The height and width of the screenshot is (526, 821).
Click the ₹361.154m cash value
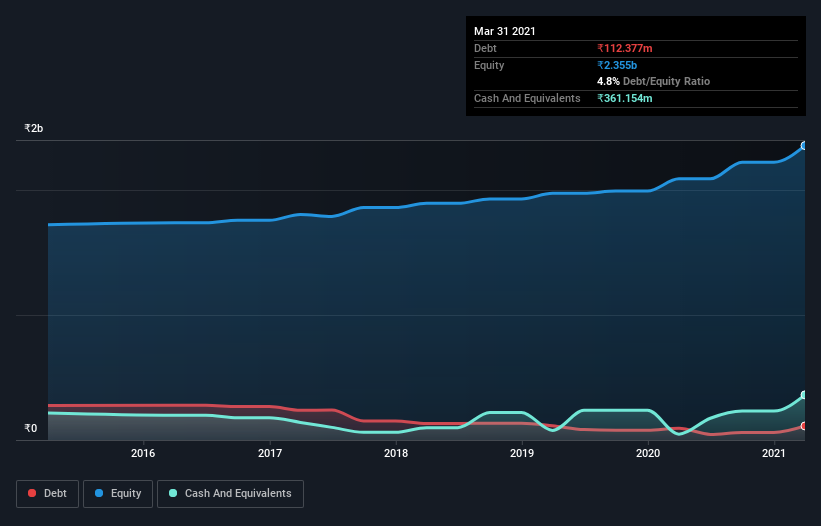(625, 98)
